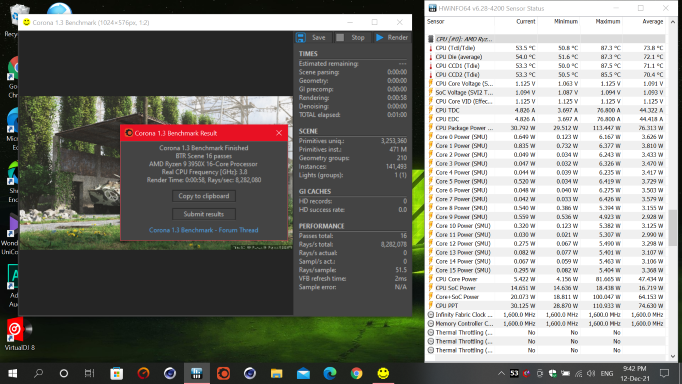Click the Save icon in Corona toolbar
This screenshot has height=384, width=682.
[x=301, y=37]
